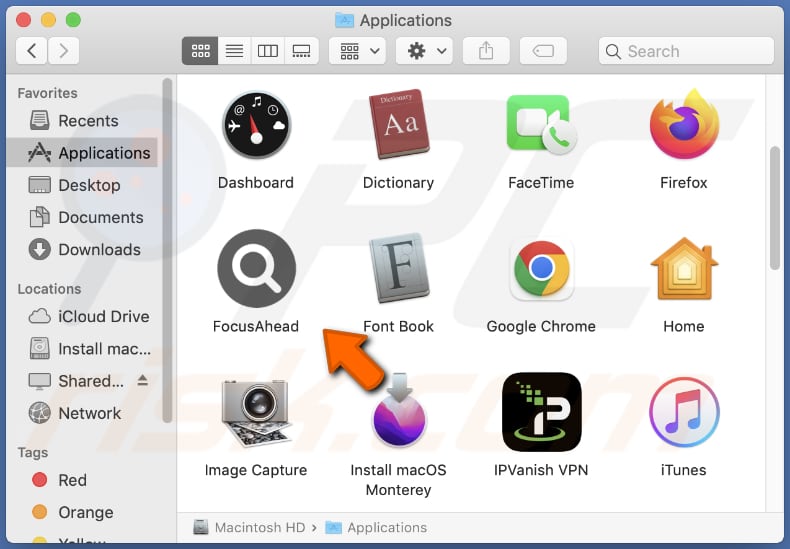The width and height of the screenshot is (790, 549).
Task: Open the group-by arrangement dropdown
Action: (358, 51)
